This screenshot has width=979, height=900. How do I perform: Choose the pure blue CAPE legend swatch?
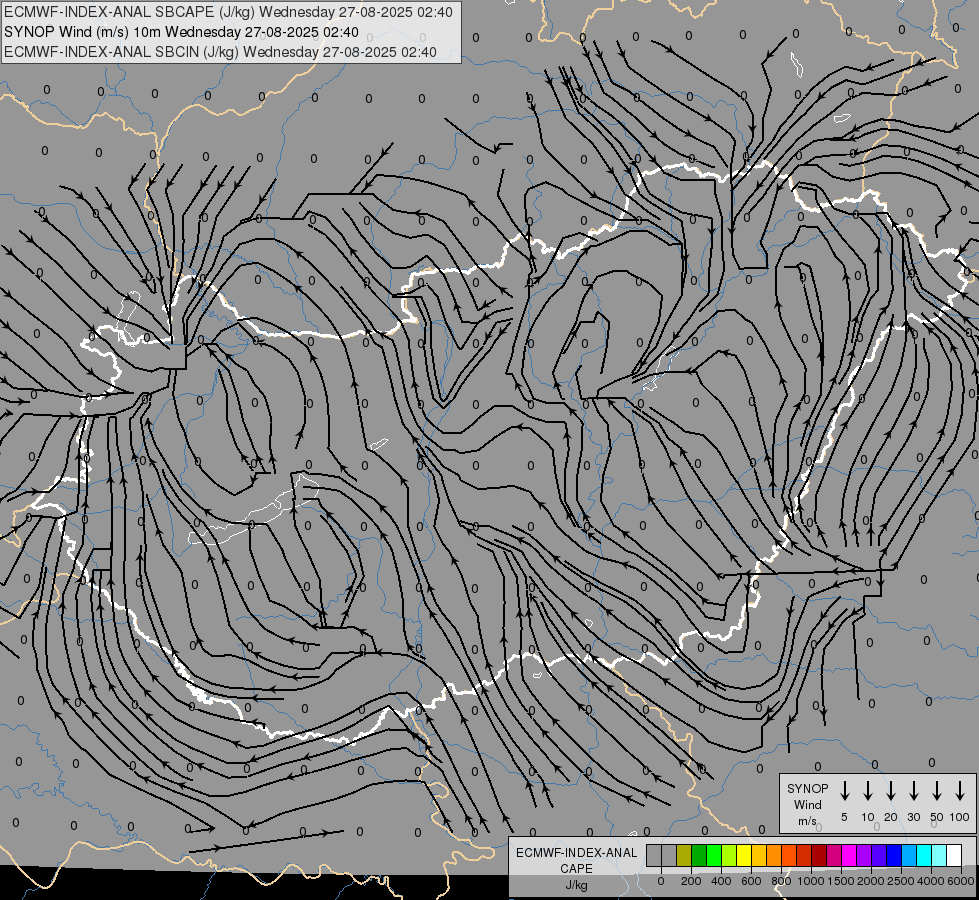pyautogui.click(x=894, y=855)
